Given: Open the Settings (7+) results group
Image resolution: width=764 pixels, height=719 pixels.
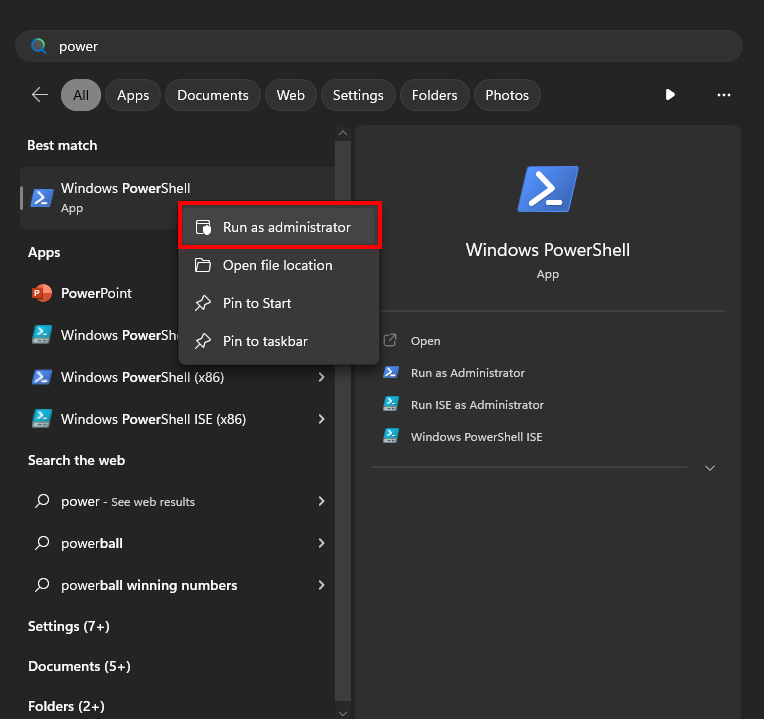Looking at the screenshot, I should pos(69,626).
